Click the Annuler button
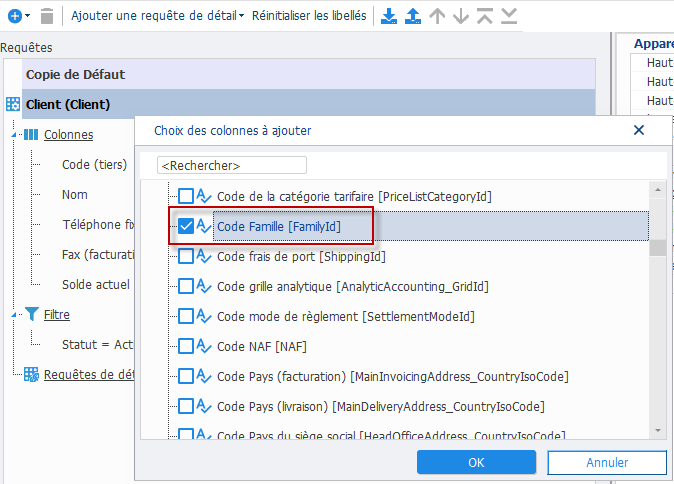Image resolution: width=674 pixels, height=484 pixels. [x=607, y=462]
